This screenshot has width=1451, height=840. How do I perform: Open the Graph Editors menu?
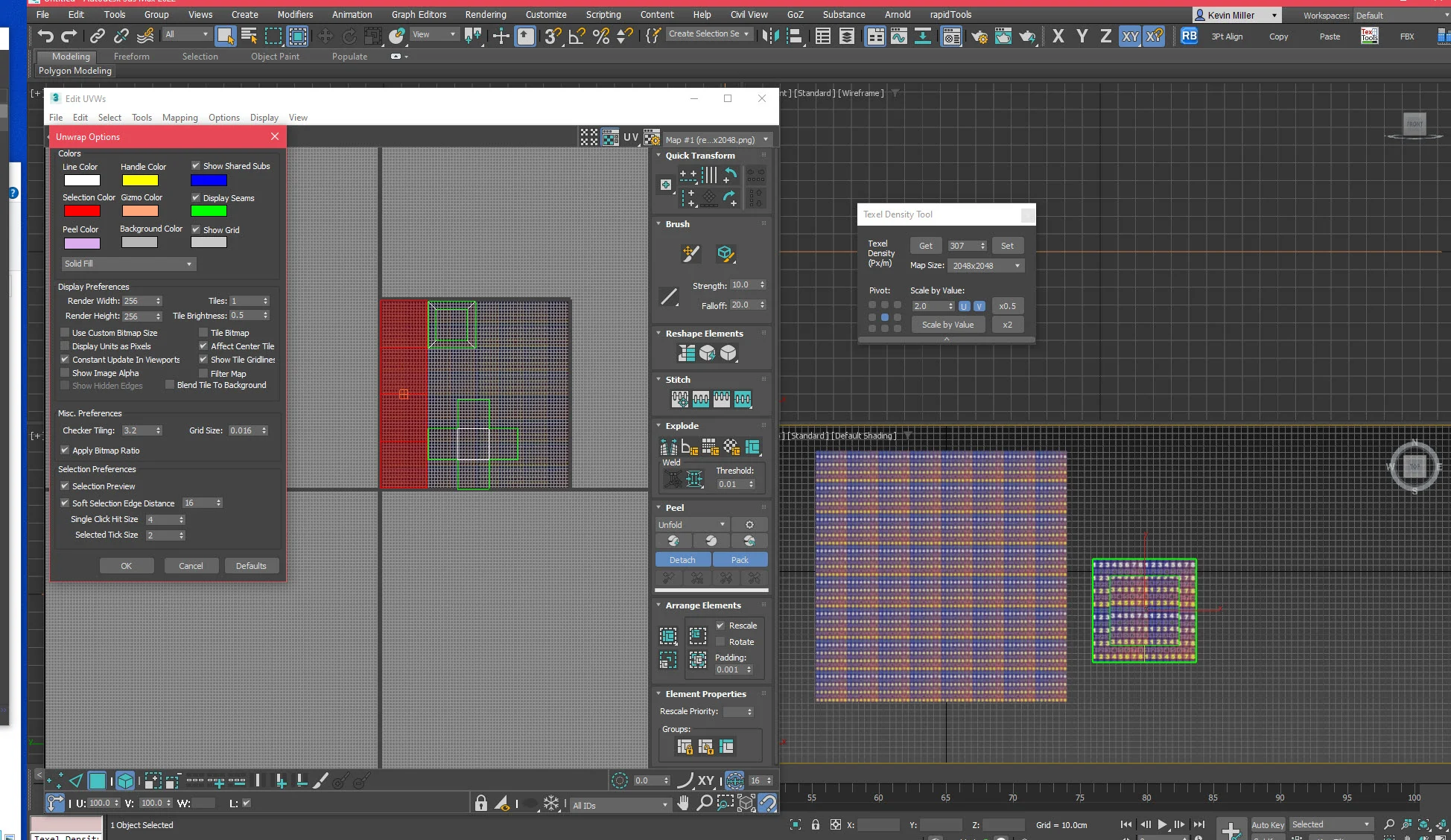(419, 14)
